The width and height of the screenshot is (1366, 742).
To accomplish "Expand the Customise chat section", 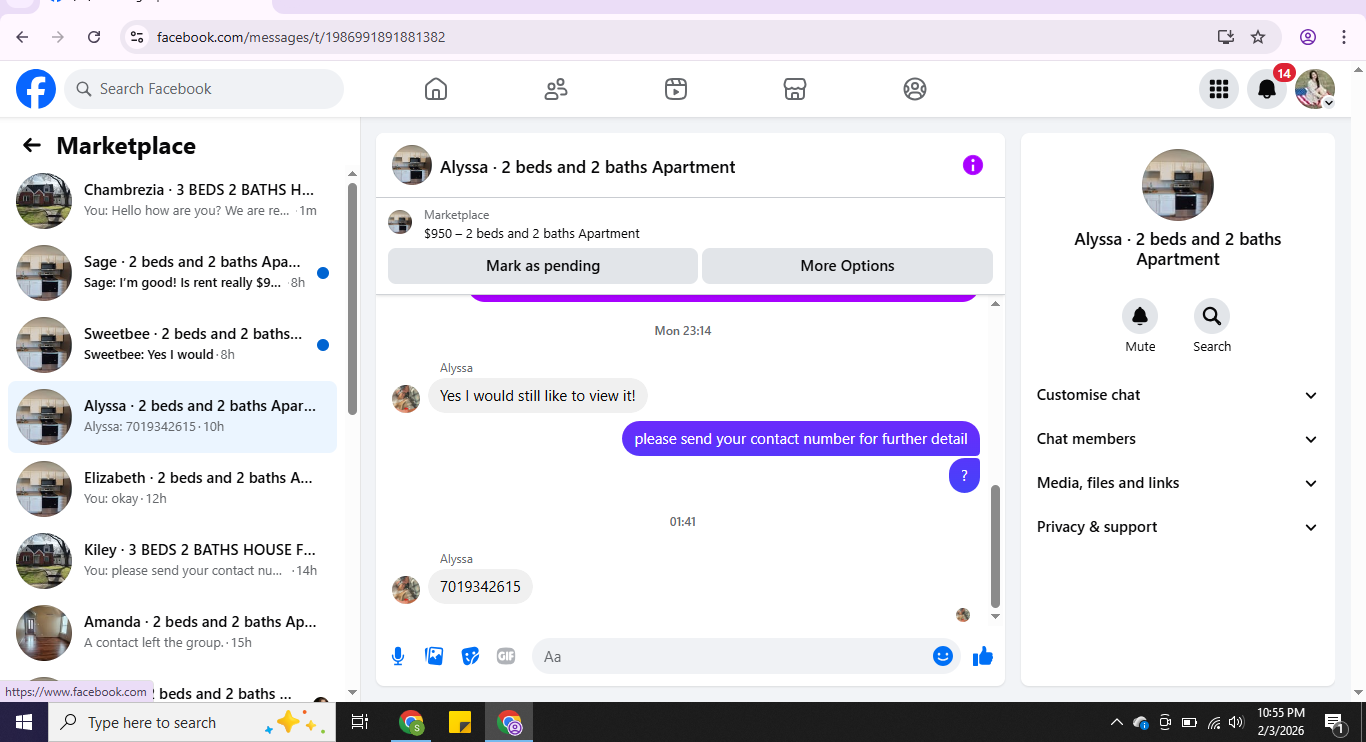I will click(1178, 395).
